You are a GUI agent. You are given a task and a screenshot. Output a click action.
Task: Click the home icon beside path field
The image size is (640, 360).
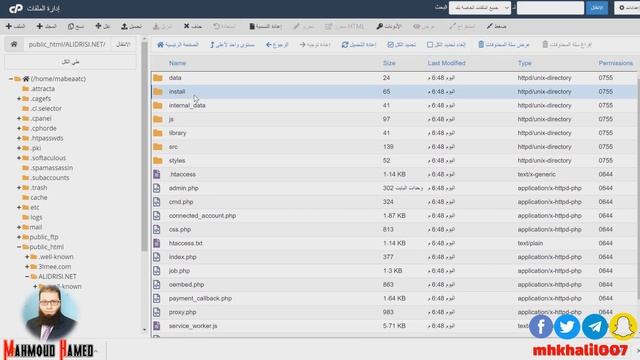[14, 44]
